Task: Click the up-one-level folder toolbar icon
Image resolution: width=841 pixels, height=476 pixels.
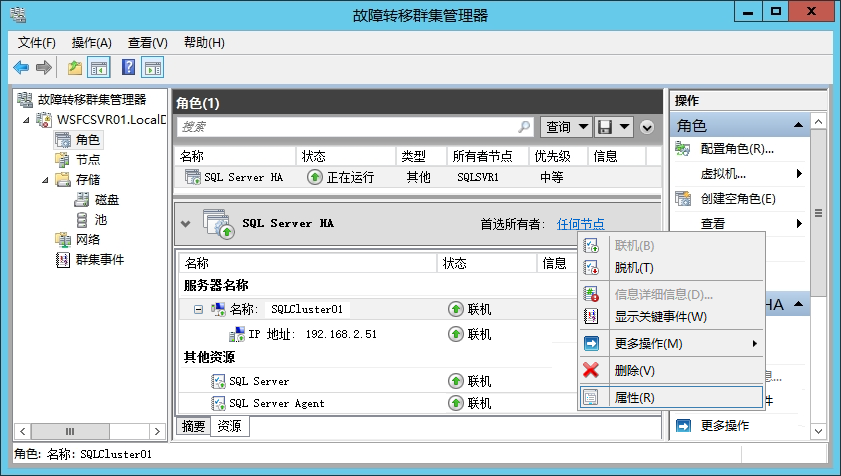Action: pos(75,68)
